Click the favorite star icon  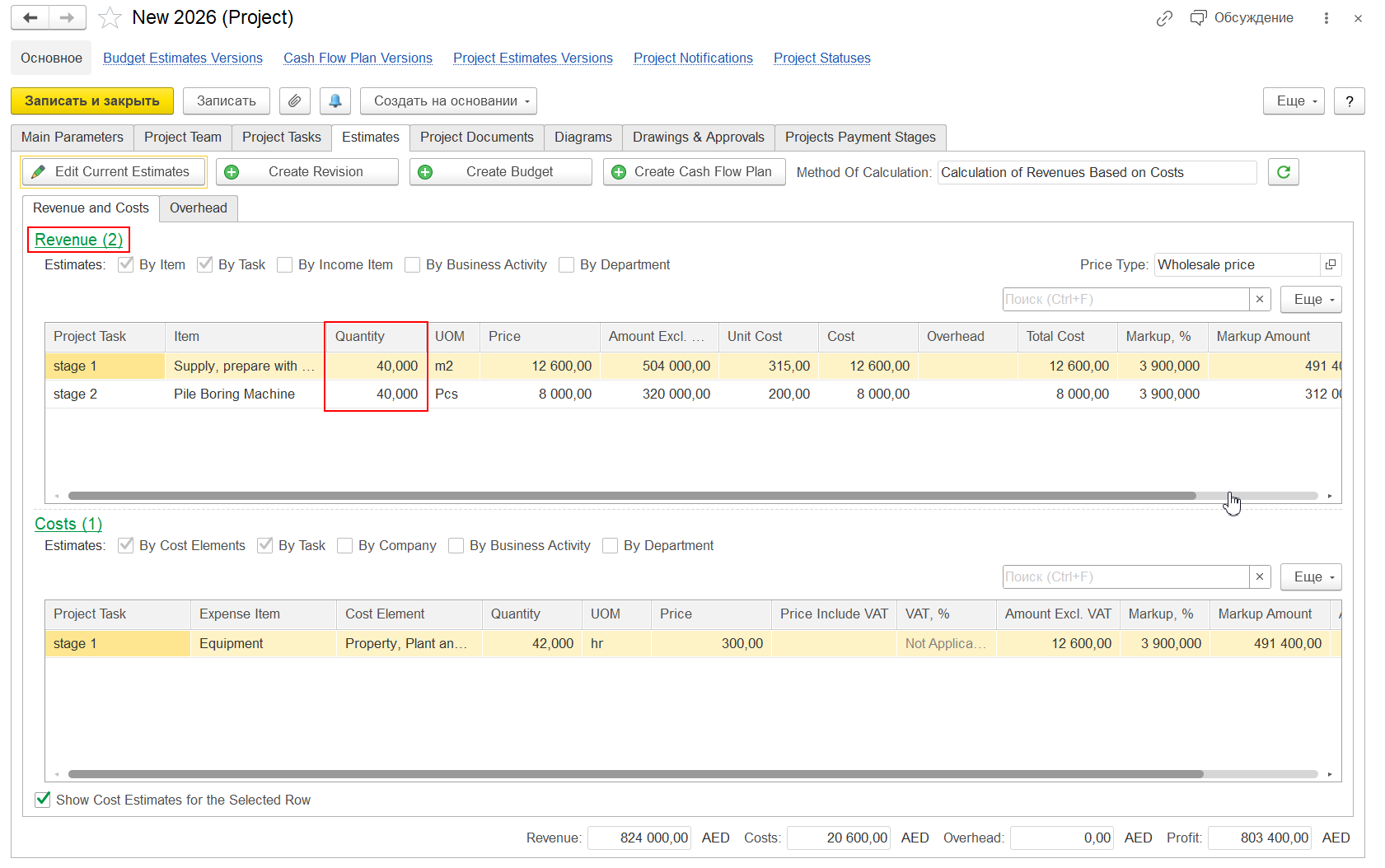pos(110,18)
